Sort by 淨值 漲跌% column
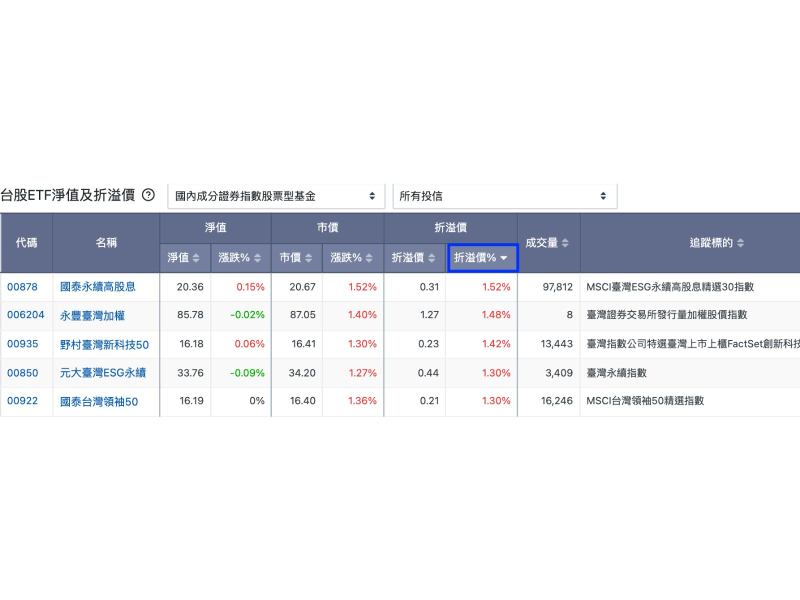This screenshot has width=800, height=600. coord(258,258)
